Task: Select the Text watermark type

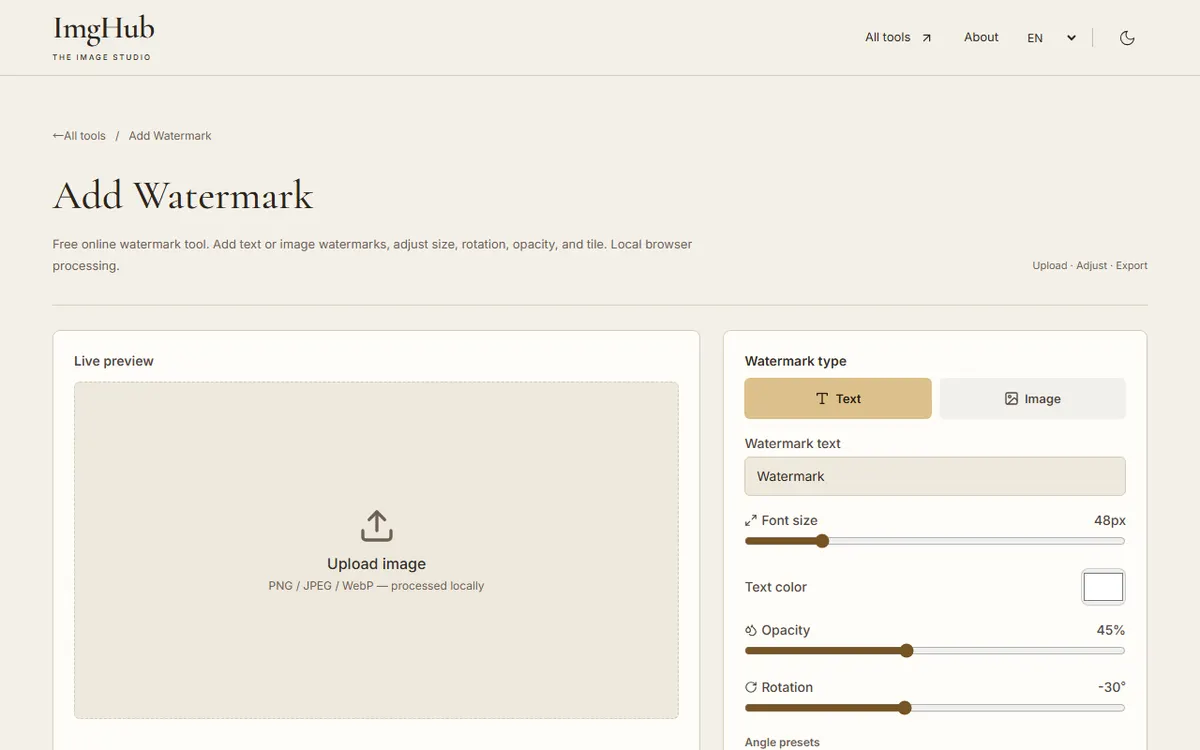Action: (x=838, y=398)
